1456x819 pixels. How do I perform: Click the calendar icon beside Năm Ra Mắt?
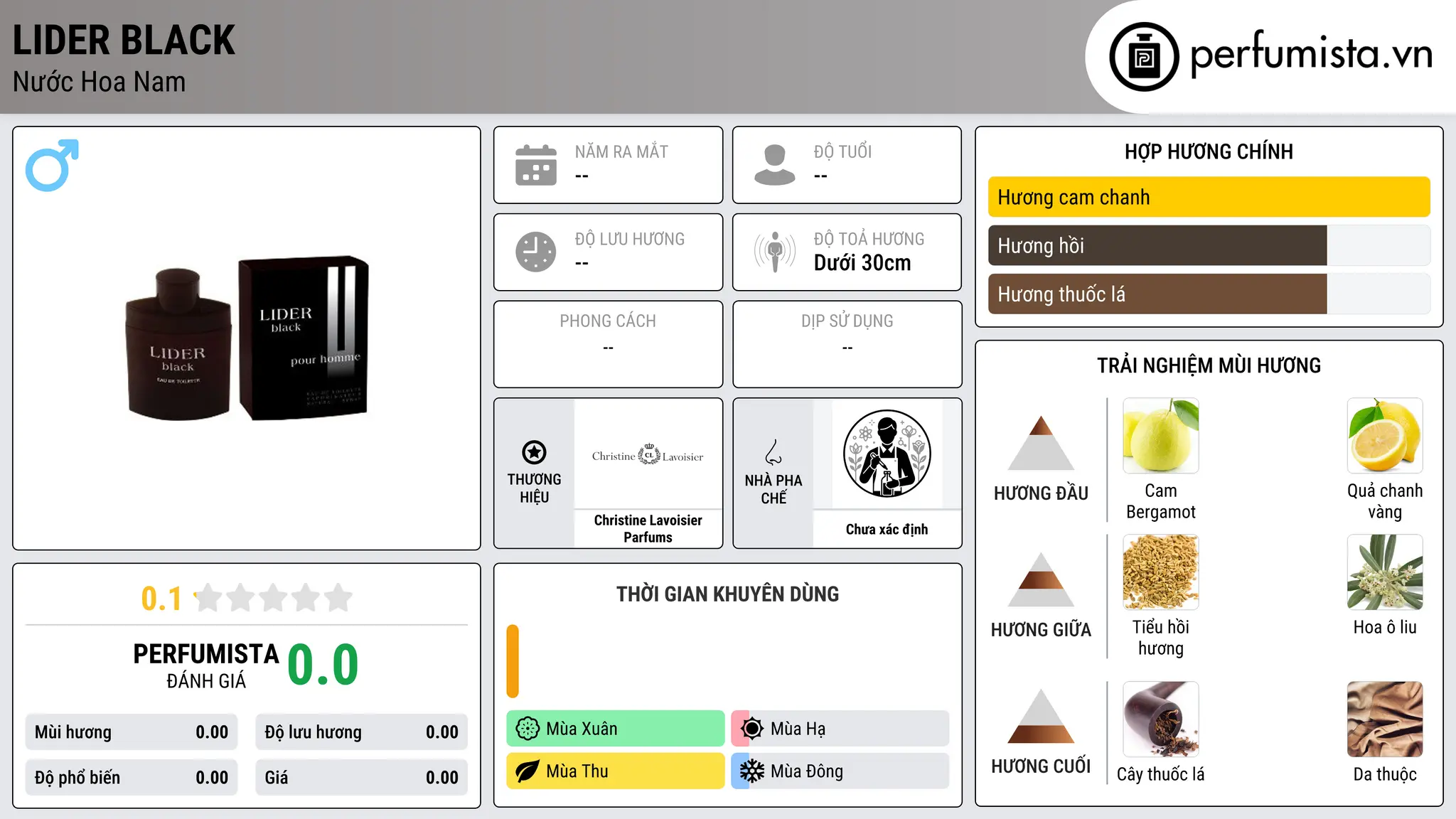pos(536,165)
